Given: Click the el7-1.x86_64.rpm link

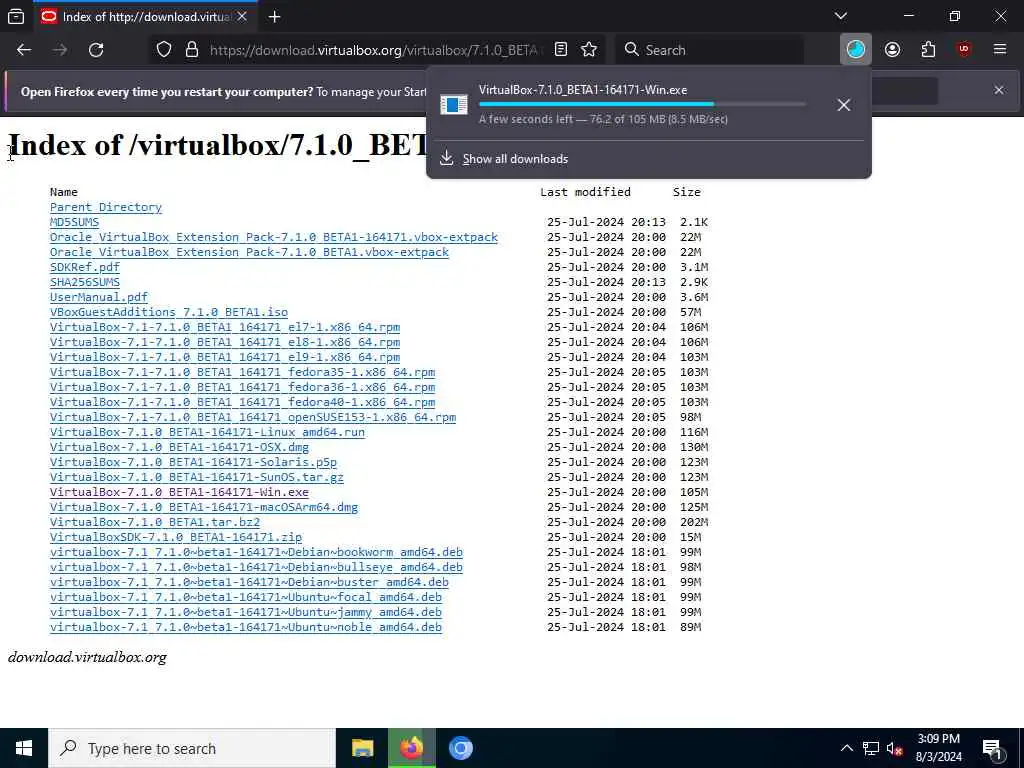Looking at the screenshot, I should pyautogui.click(x=225, y=327).
